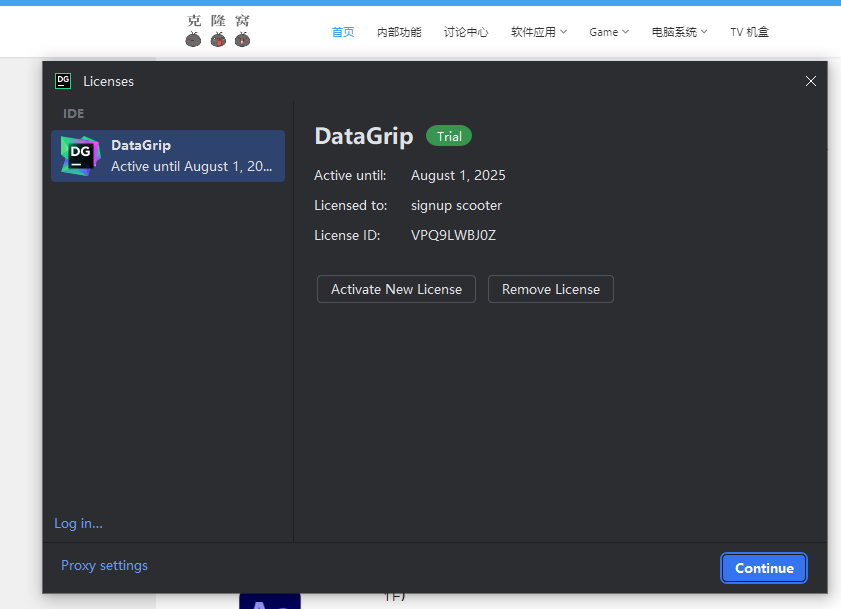Select the DataGrip entry in IDE list
The image size is (841, 609).
[168, 156]
